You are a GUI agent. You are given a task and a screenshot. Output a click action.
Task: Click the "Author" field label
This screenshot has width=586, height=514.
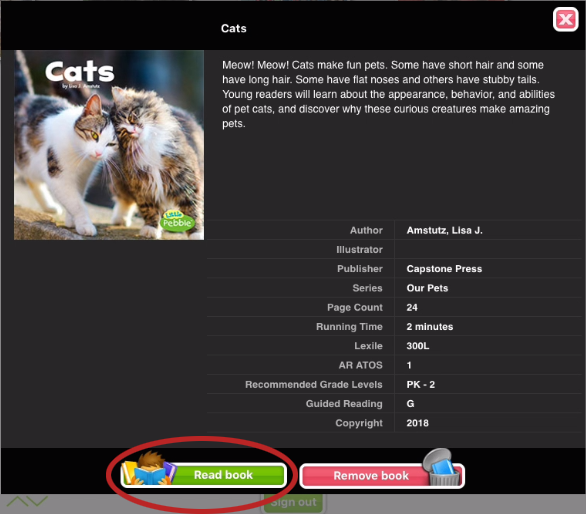(x=366, y=230)
